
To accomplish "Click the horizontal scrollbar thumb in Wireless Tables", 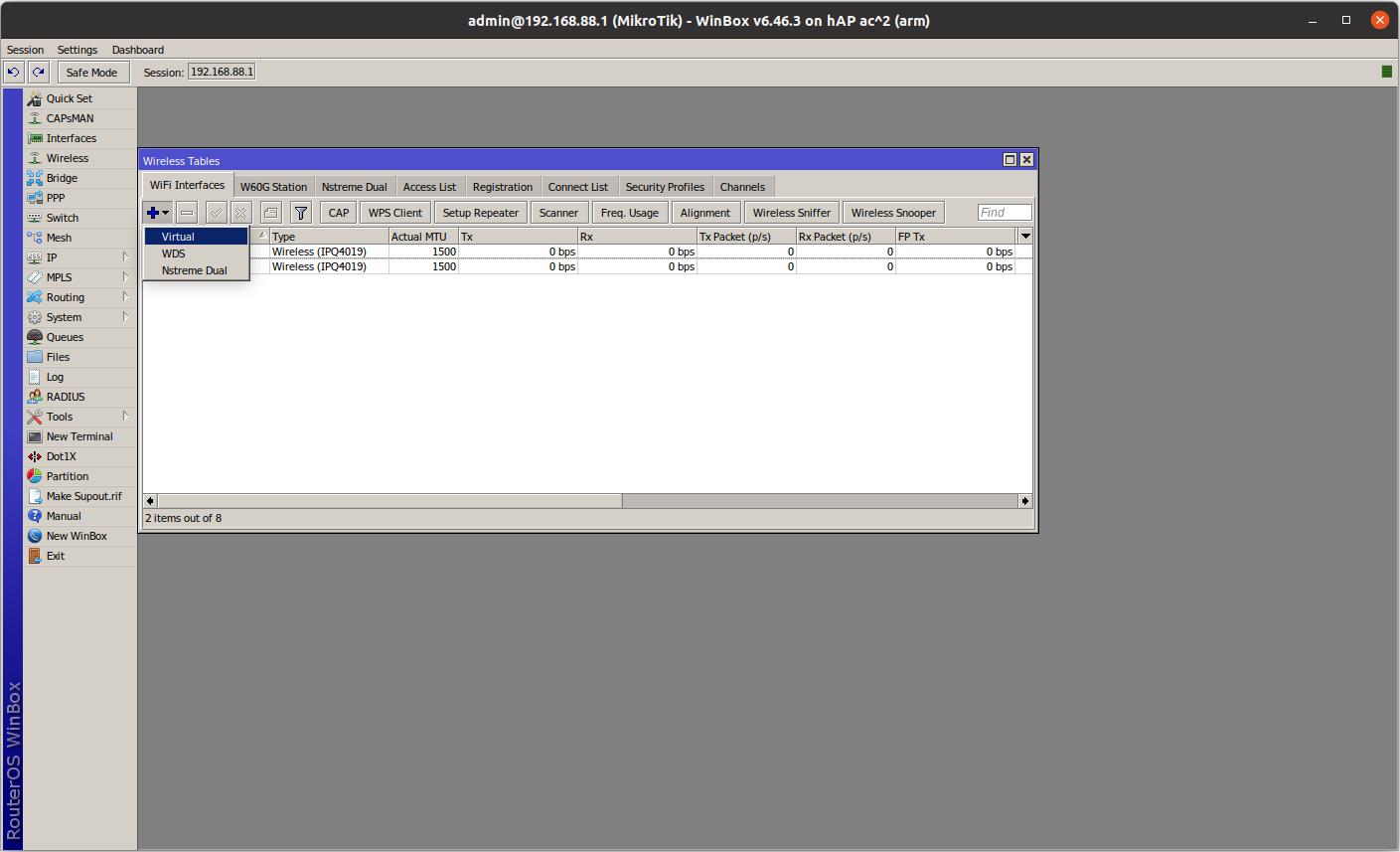I will (x=389, y=501).
